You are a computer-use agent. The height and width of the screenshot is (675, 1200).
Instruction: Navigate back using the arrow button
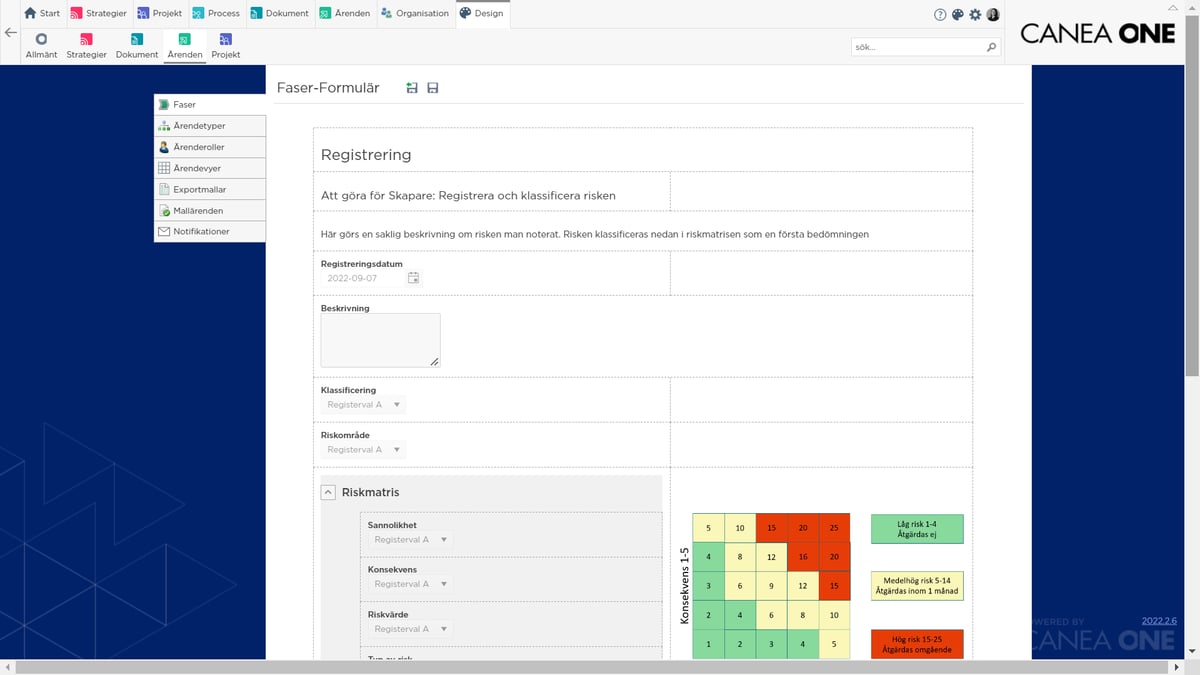[10, 33]
